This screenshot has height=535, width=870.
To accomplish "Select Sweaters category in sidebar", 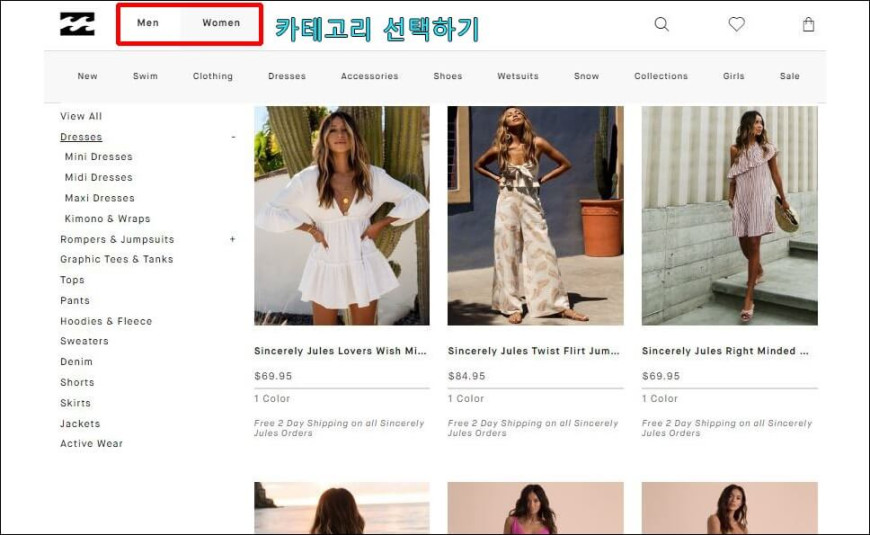I will click(84, 341).
